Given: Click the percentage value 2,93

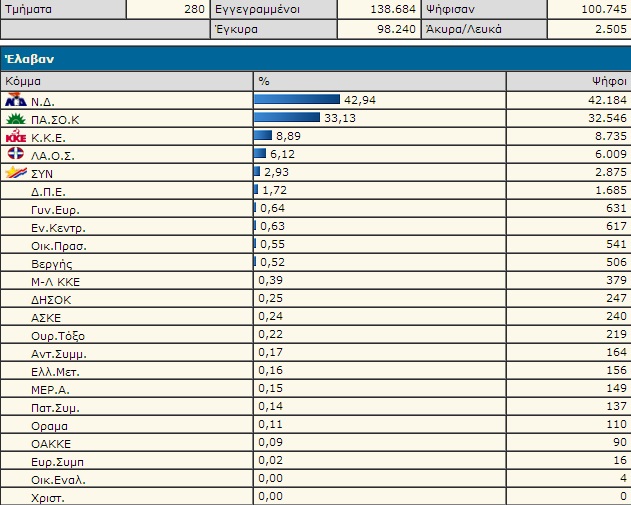Looking at the screenshot, I should 276,172.
